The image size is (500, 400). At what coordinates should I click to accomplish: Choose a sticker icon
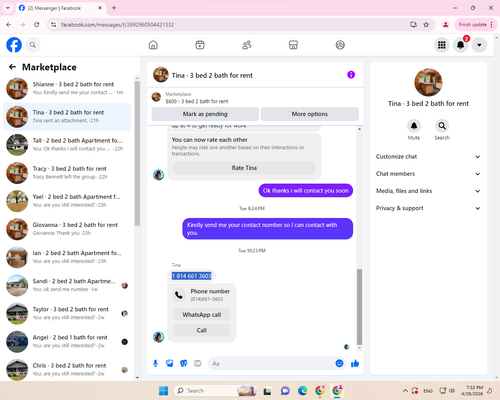click(x=184, y=363)
